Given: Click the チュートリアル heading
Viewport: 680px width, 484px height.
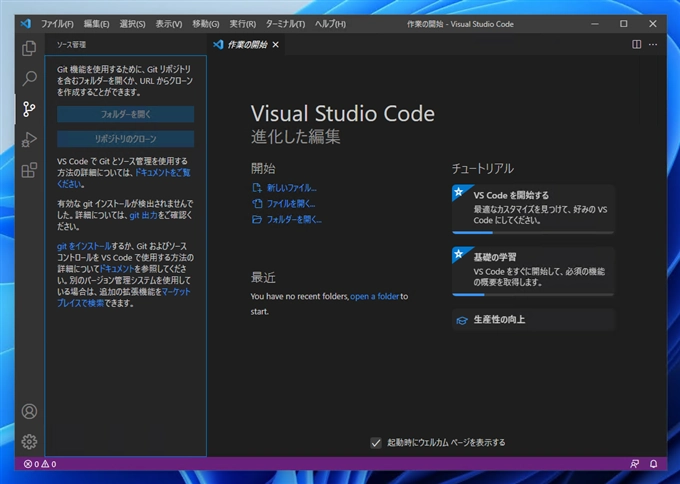Looking at the screenshot, I should coord(483,168).
